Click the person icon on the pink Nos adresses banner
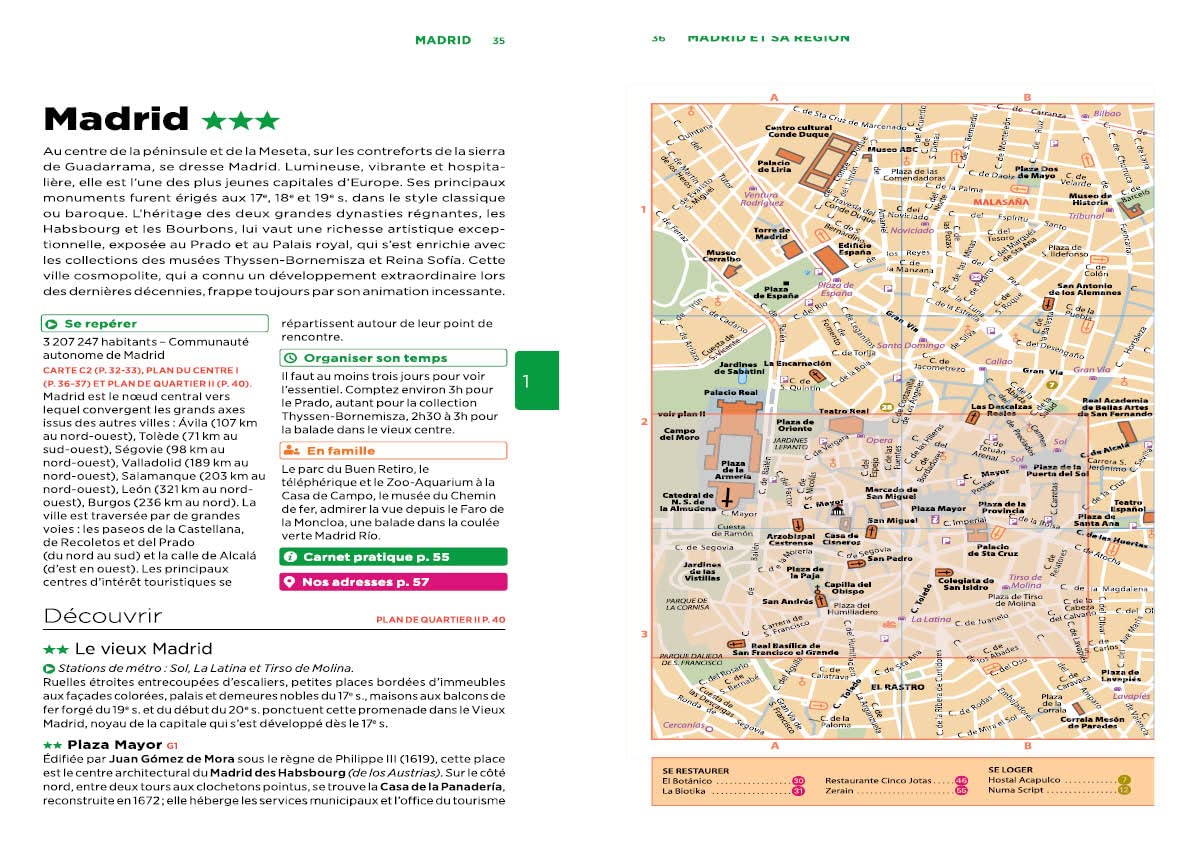The height and width of the screenshot is (842, 1191). [290, 580]
